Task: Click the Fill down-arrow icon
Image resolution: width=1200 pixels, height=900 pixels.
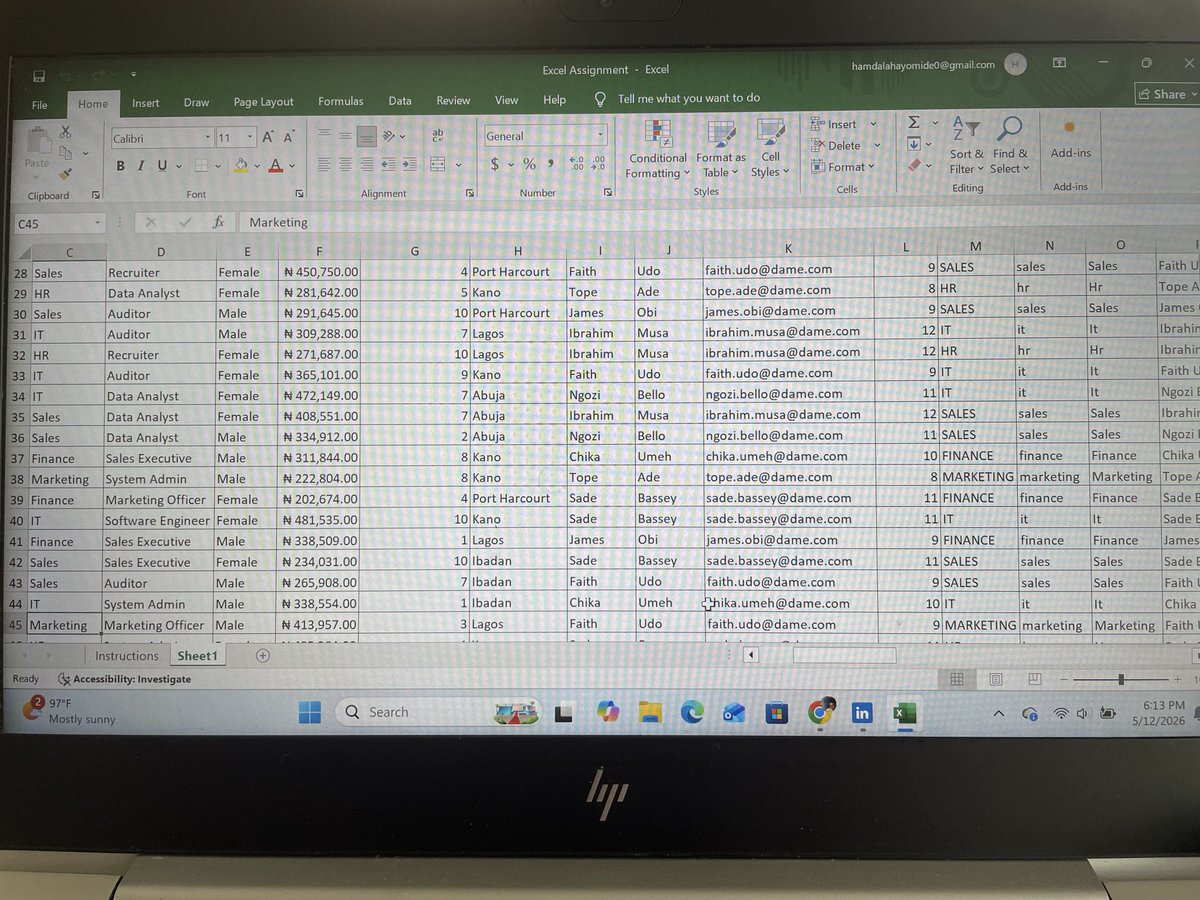Action: 914,144
